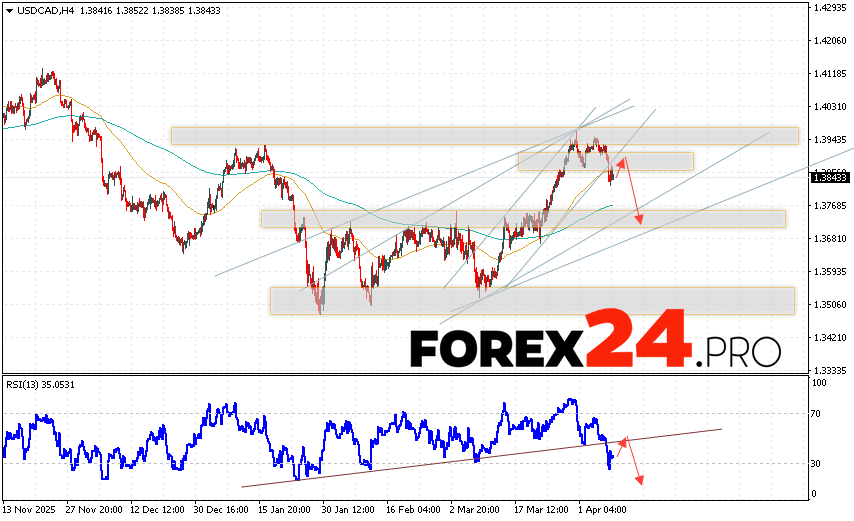Screen dimensions: 854x521
Task: Select the 17 Mar 12:00 date label
Action: (541, 510)
